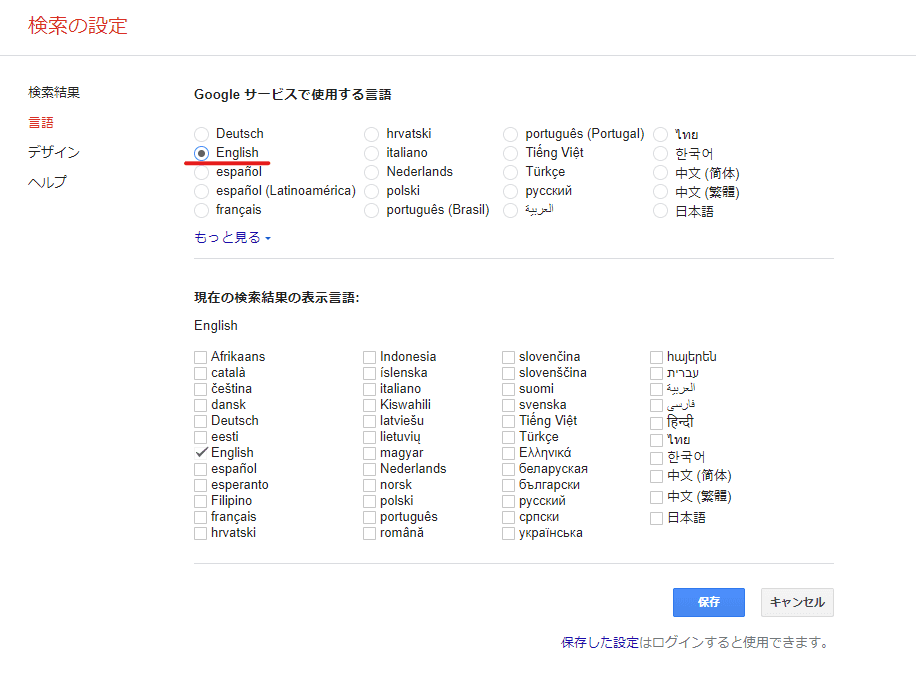Select the Türkçe radio option
Image resolution: width=916 pixels, height=682 pixels.
511,172
